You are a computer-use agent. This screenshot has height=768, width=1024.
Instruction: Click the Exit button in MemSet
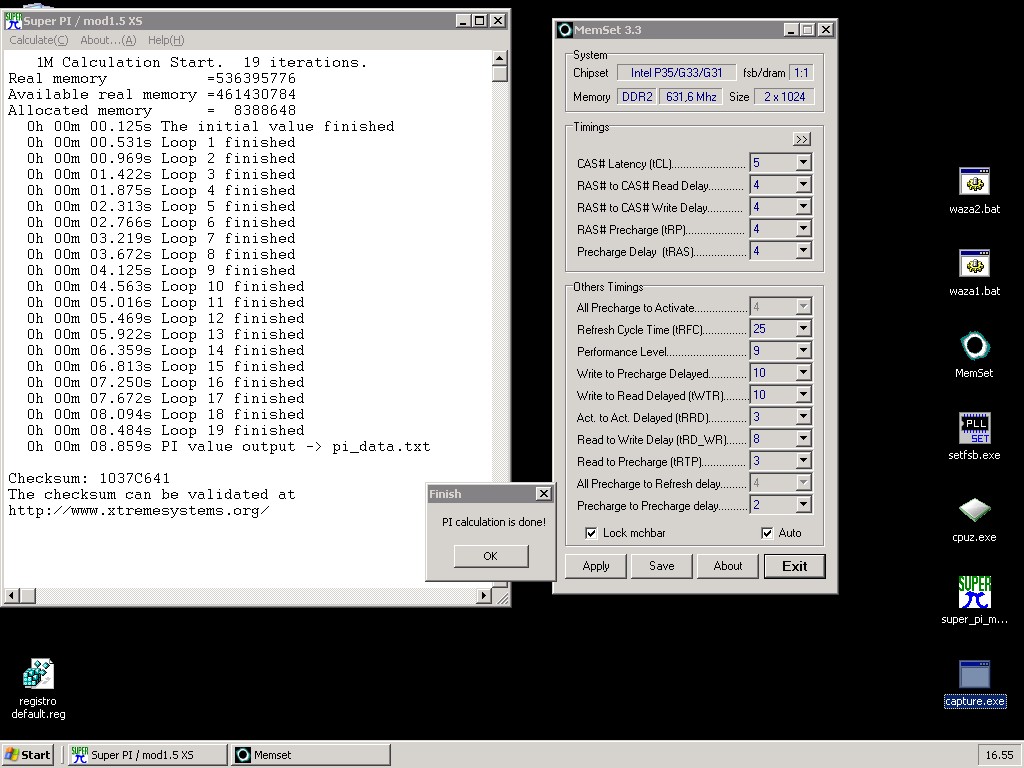pos(795,566)
